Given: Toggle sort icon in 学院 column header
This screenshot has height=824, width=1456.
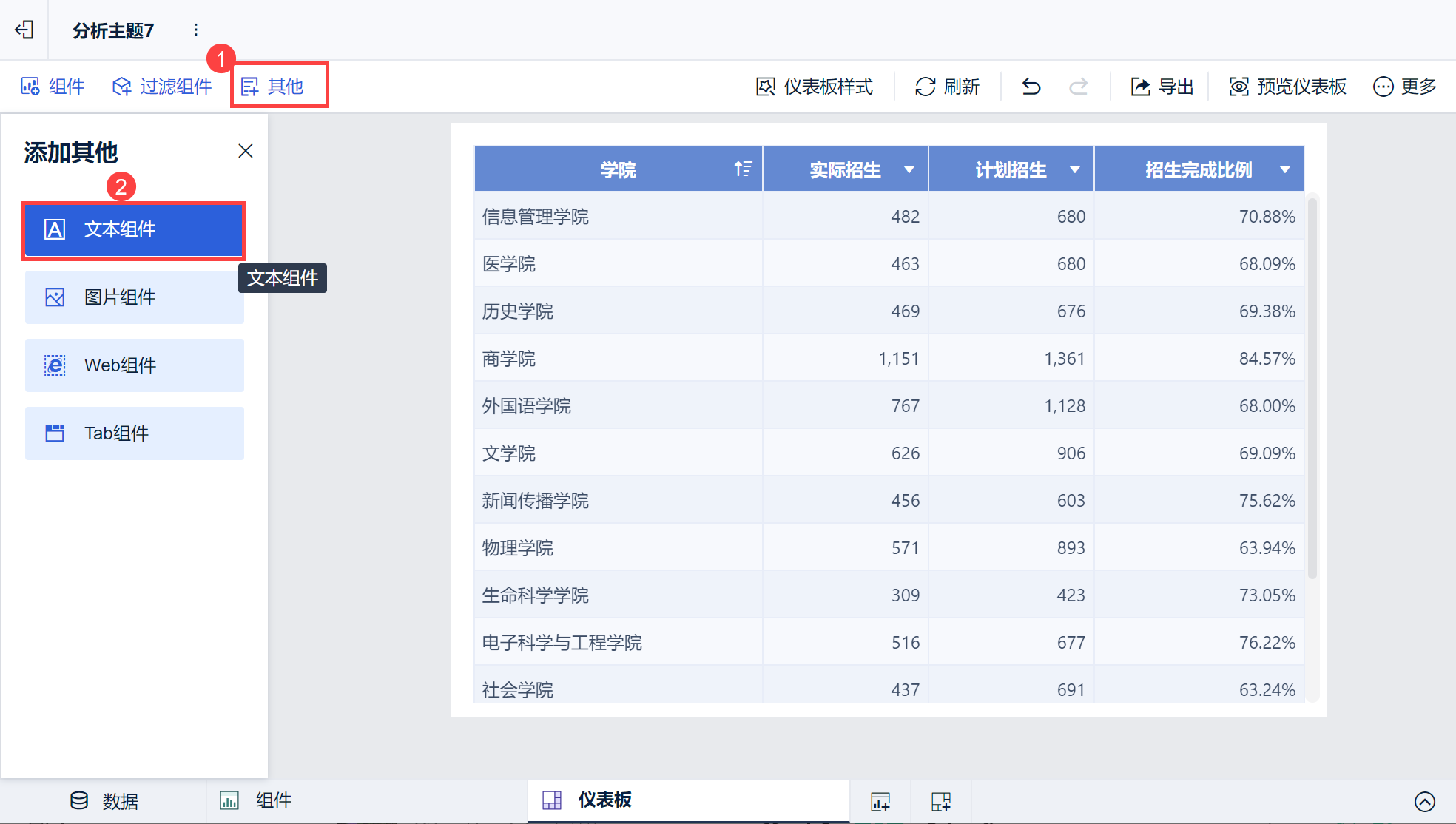Looking at the screenshot, I should coord(743,169).
